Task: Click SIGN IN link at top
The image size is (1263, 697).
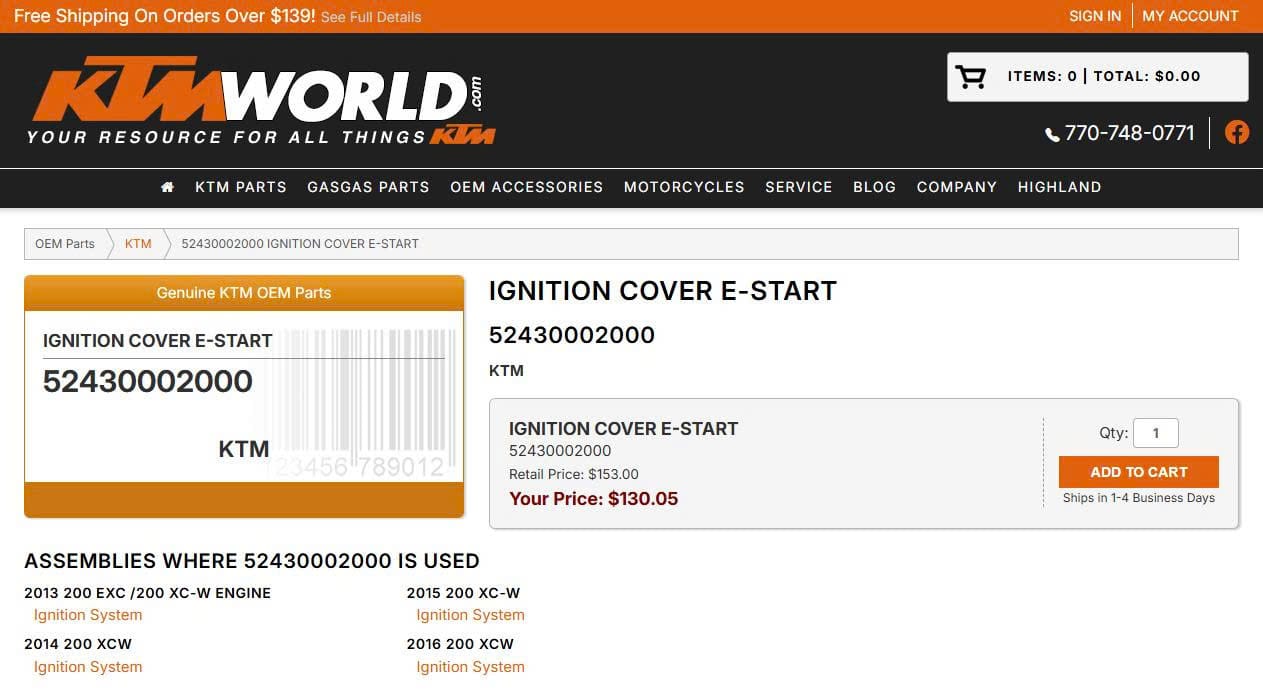Action: click(x=1095, y=16)
